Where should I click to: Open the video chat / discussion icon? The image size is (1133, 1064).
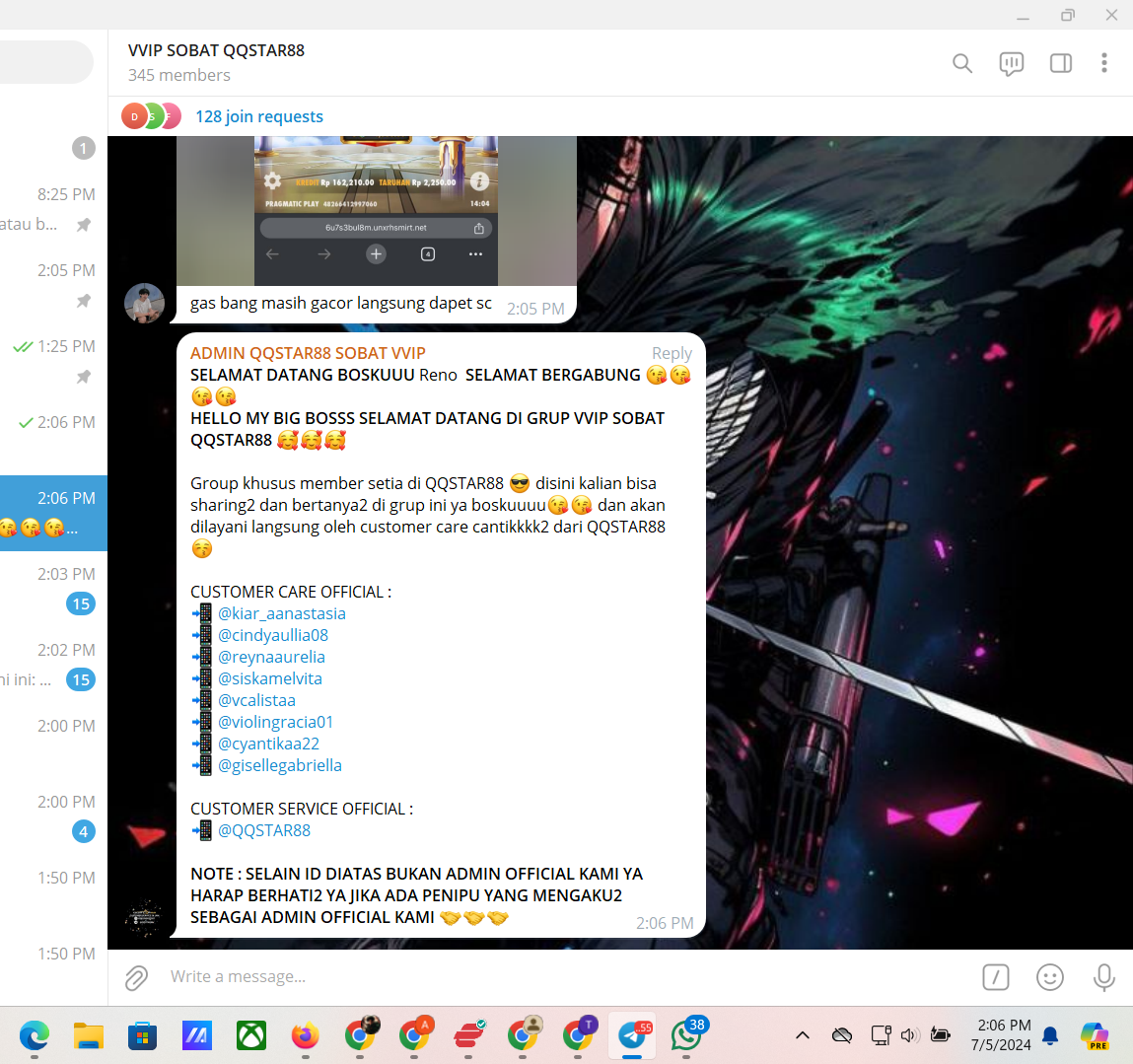pos(1011,64)
